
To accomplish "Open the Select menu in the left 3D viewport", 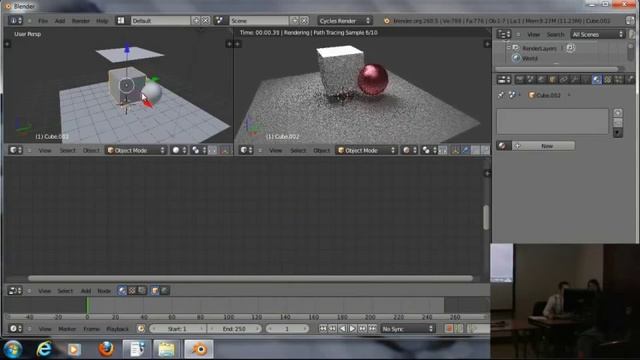I will (x=67, y=151).
